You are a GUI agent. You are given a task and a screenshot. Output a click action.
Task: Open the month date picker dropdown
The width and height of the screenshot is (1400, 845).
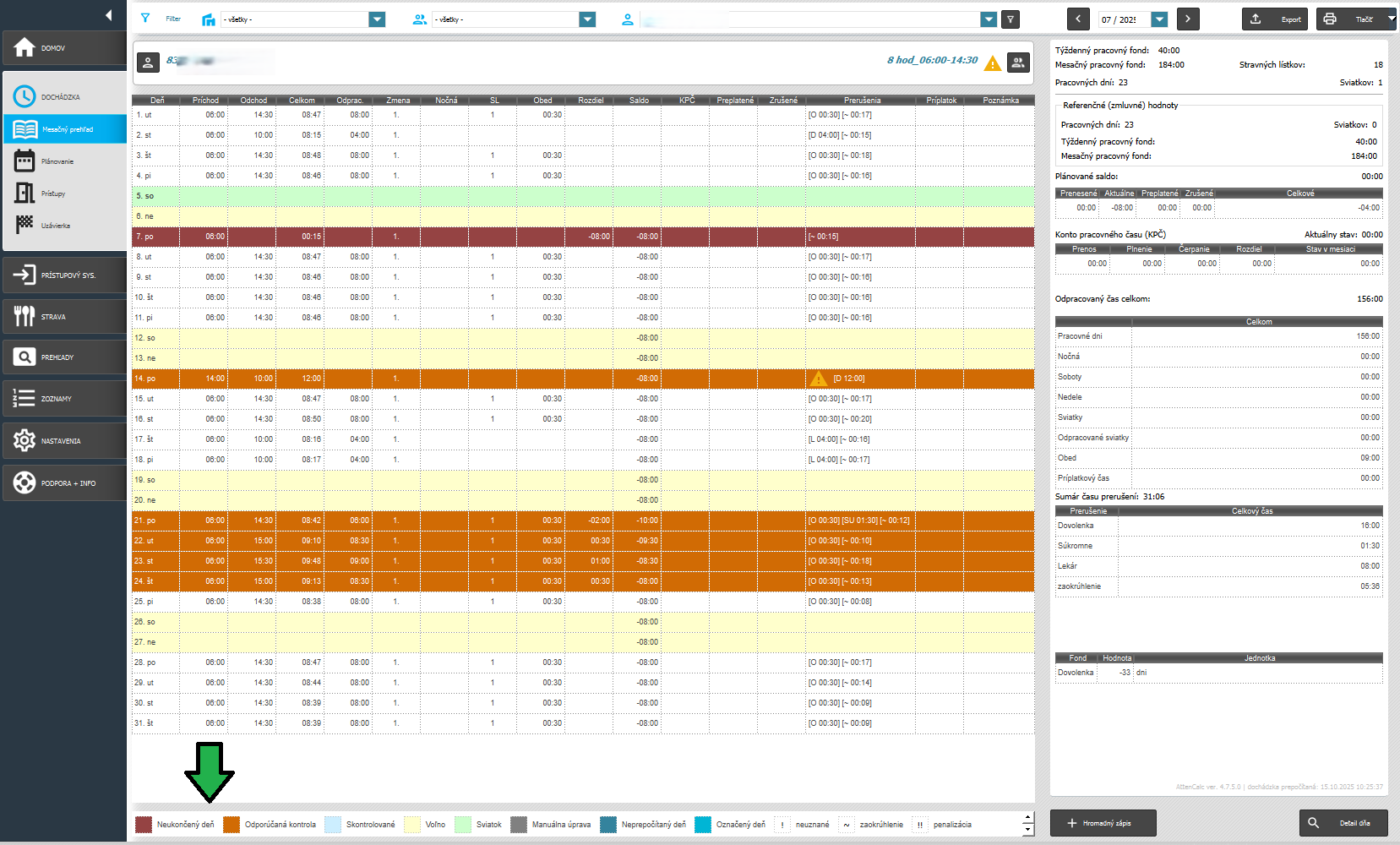coord(1159,19)
